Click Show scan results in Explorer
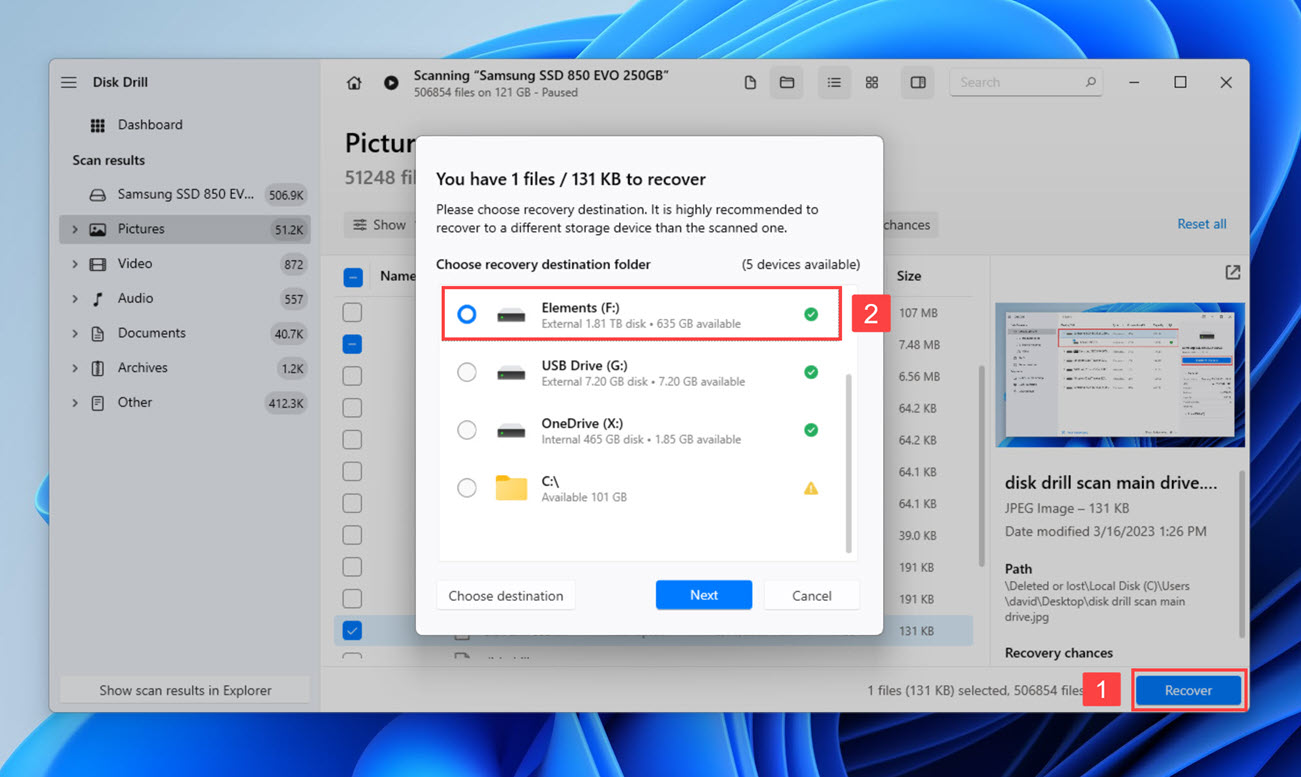 (x=185, y=690)
